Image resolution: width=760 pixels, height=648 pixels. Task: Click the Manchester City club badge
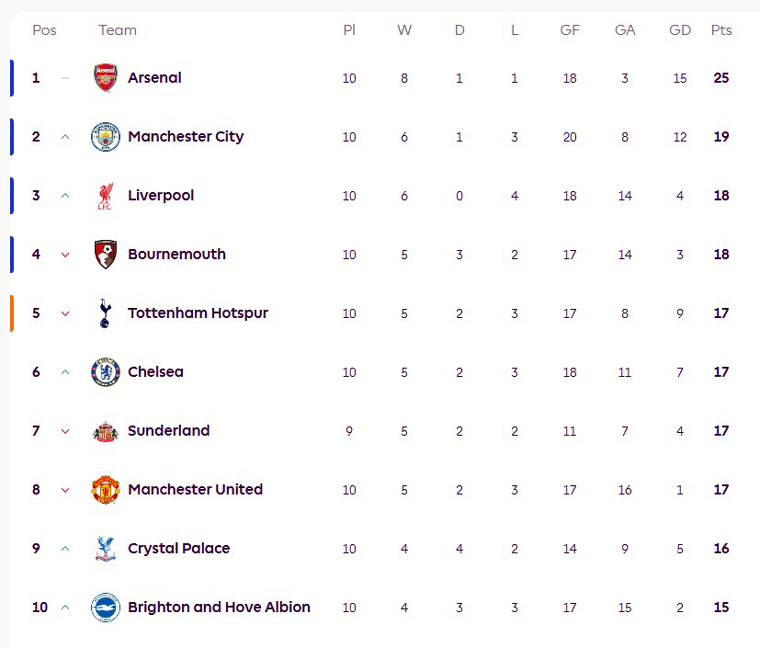(105, 137)
